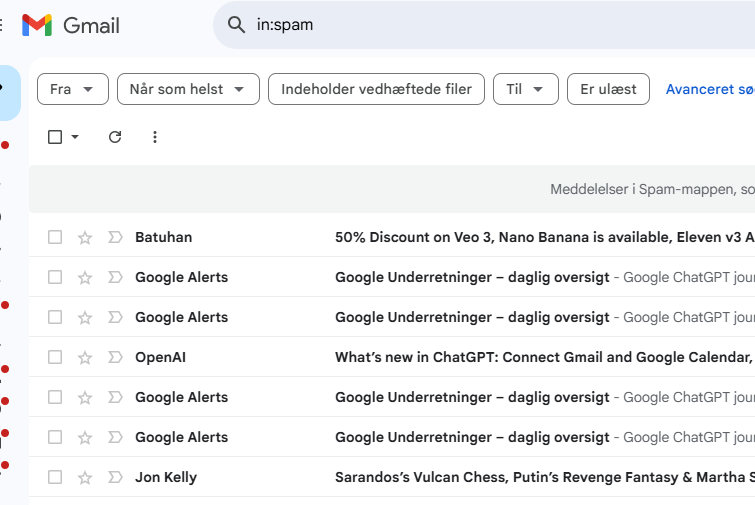Star the OpenAI email
The height and width of the screenshot is (505, 755).
click(x=85, y=357)
